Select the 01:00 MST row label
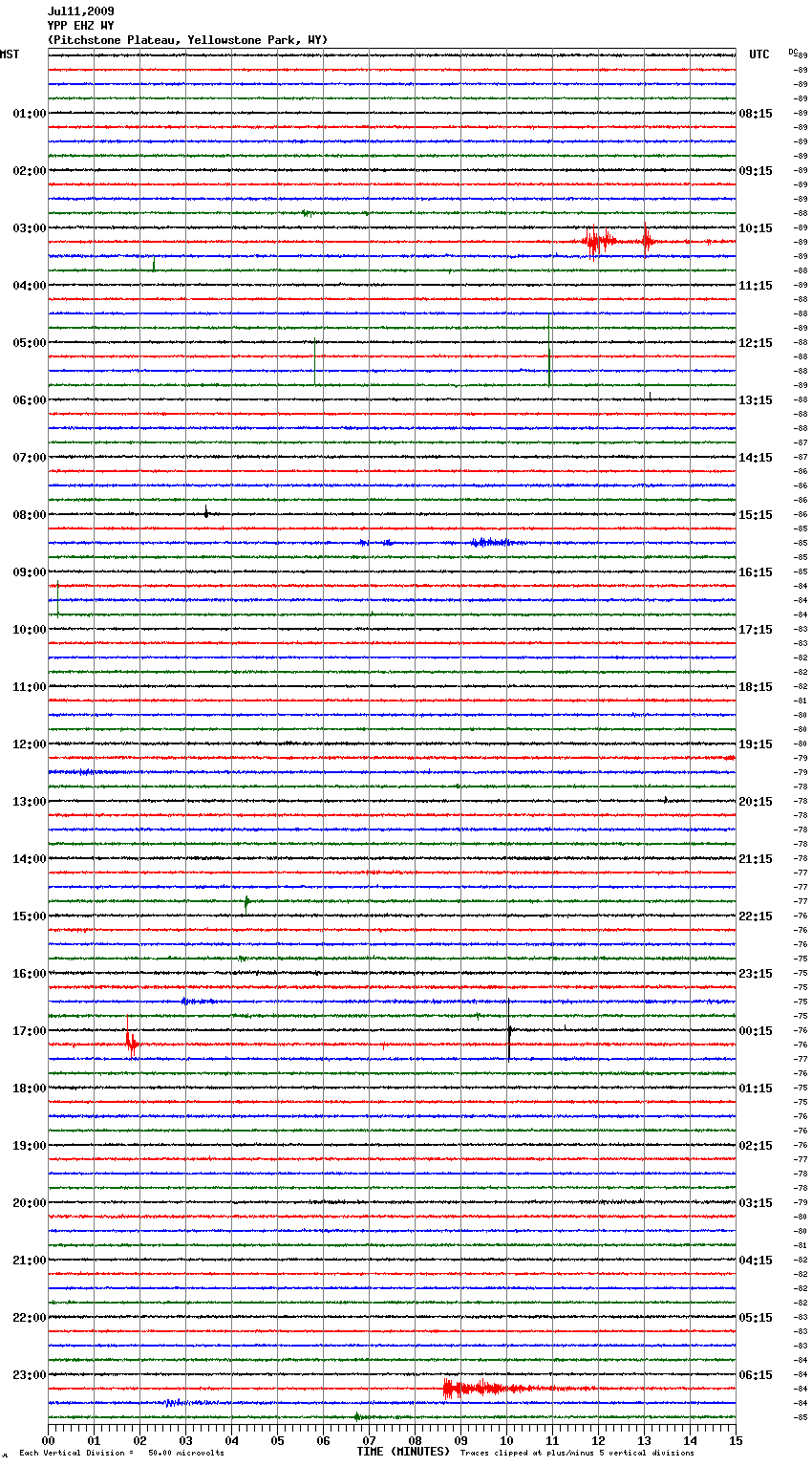The height and width of the screenshot is (1466, 812). click(x=30, y=114)
